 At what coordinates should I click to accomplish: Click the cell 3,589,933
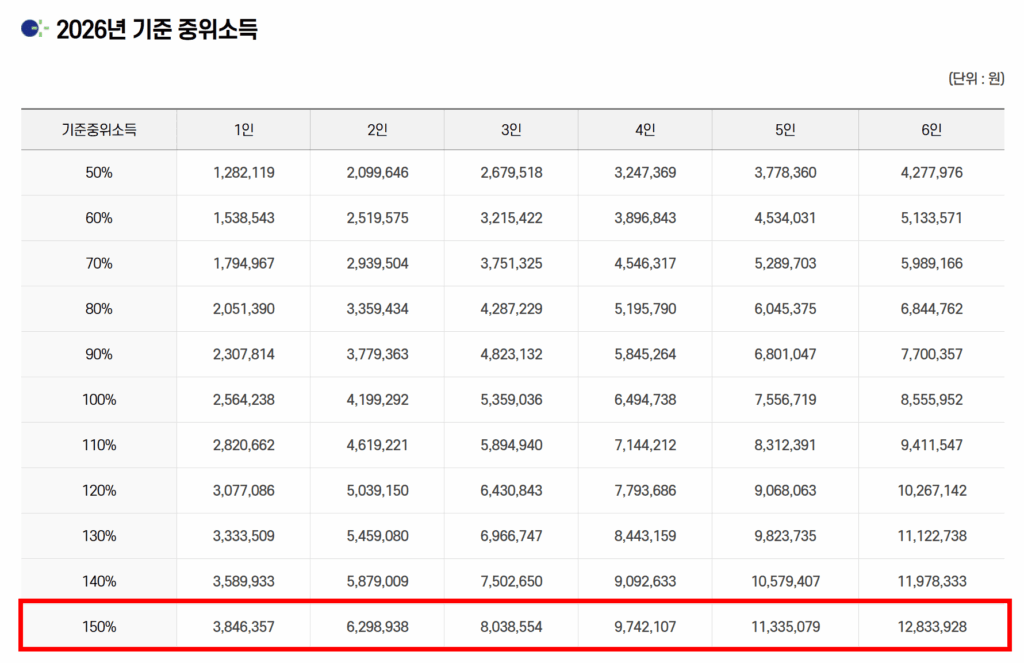click(x=244, y=581)
